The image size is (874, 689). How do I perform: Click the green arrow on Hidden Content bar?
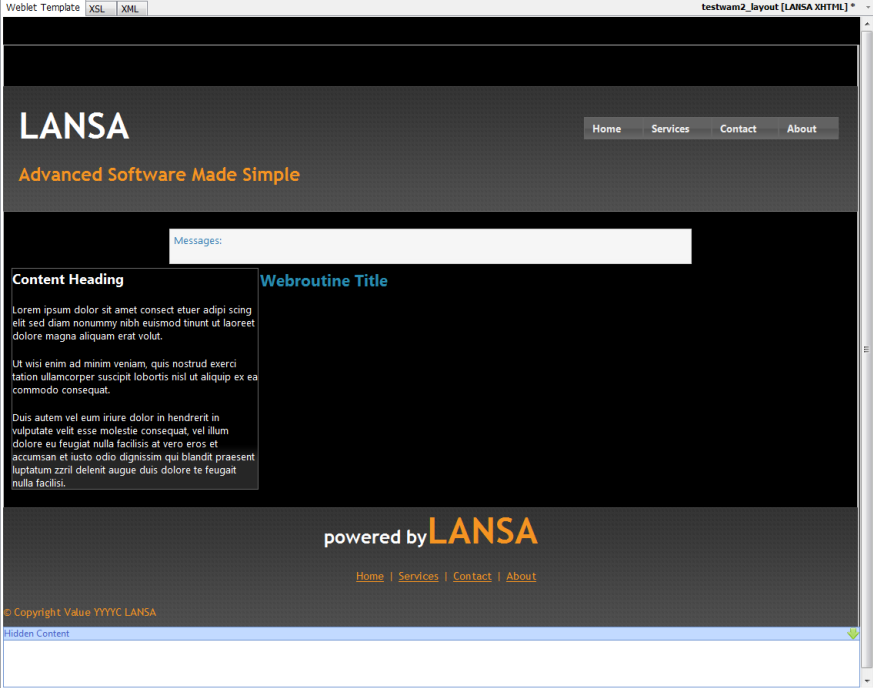coord(852,634)
